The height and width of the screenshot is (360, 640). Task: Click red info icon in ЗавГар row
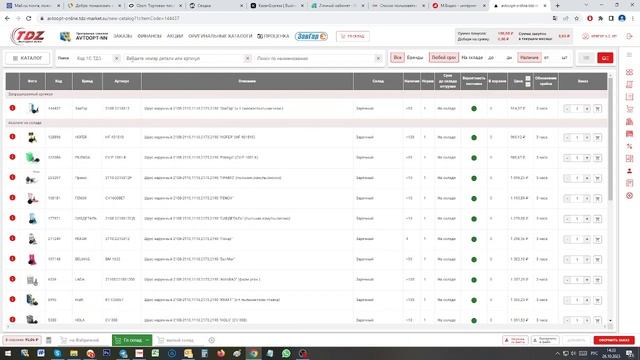tap(13, 108)
